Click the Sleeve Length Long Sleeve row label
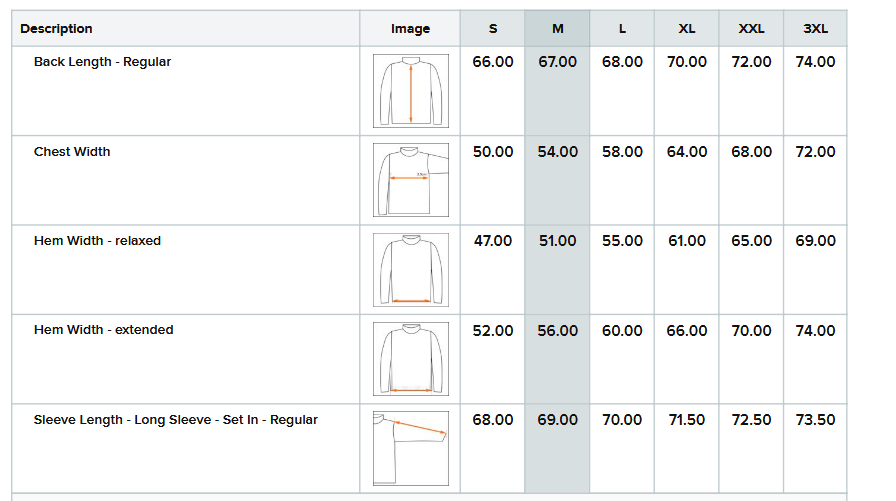The image size is (896, 501). coord(175,420)
